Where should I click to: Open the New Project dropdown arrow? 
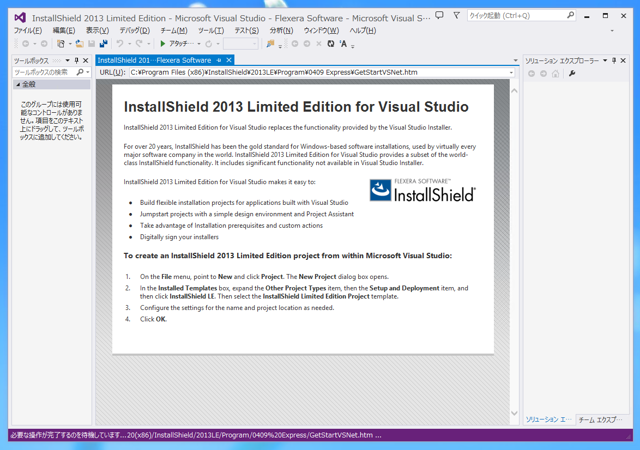click(70, 44)
